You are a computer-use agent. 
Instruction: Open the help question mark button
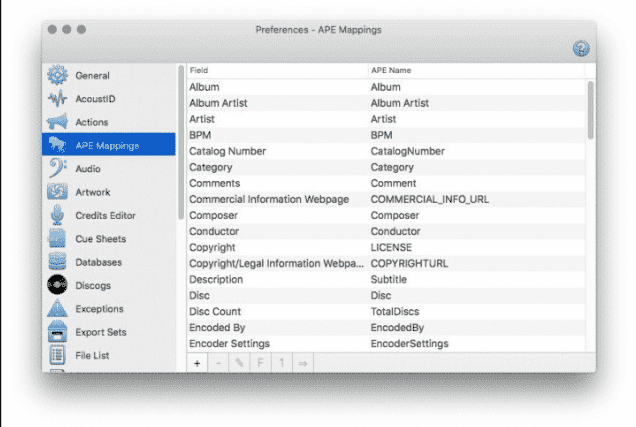[581, 49]
